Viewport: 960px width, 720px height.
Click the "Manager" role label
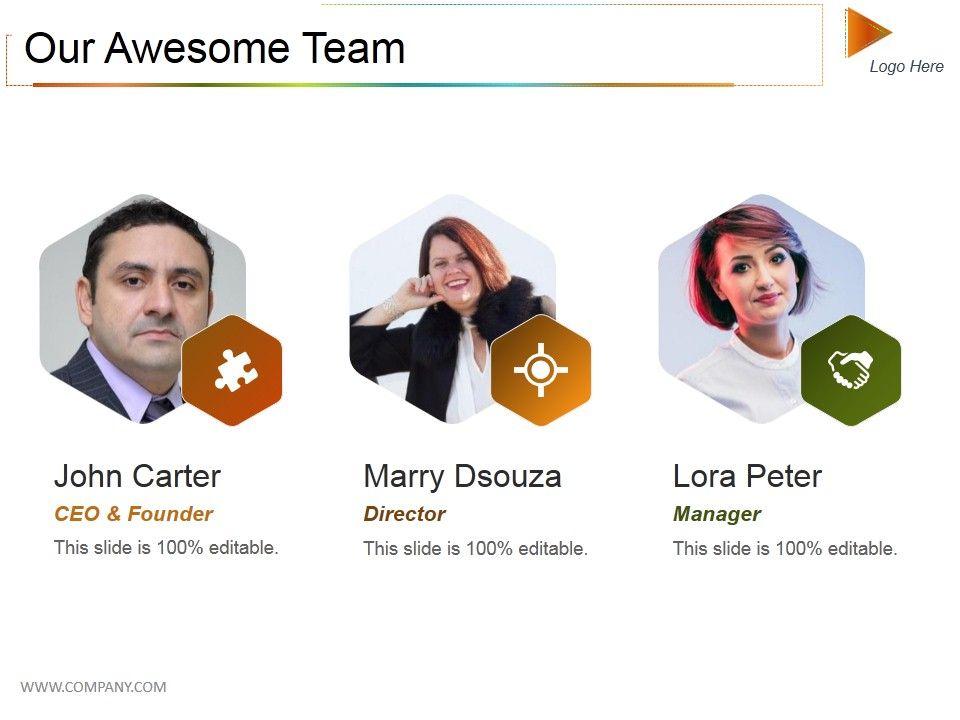coord(716,514)
